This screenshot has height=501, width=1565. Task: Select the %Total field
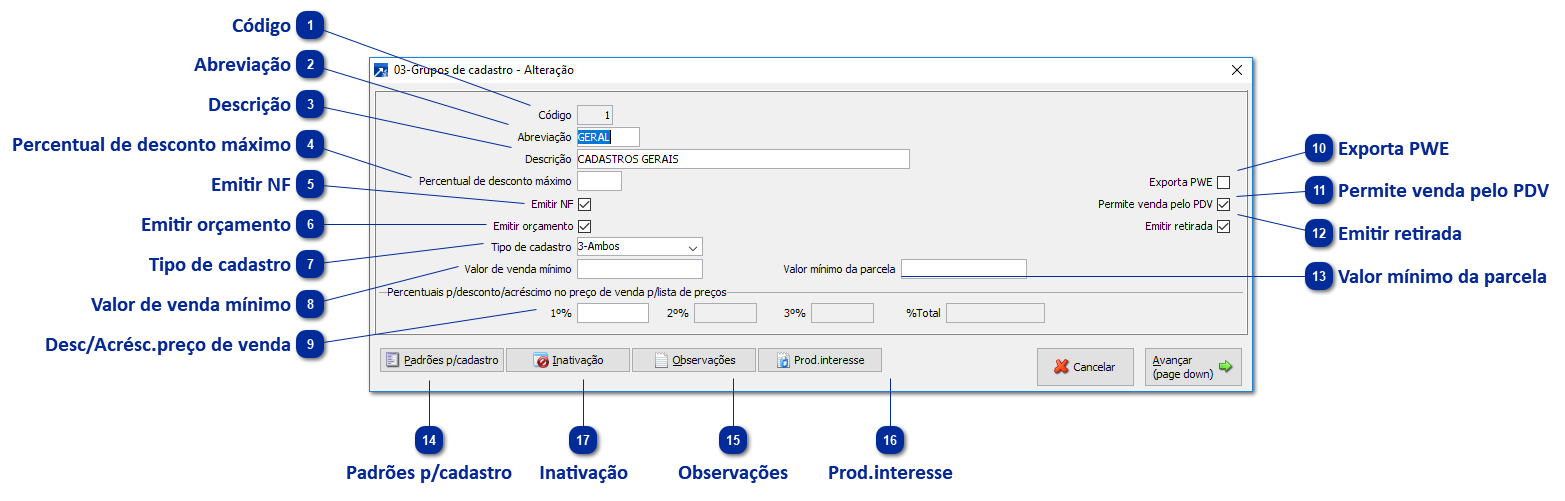click(x=995, y=313)
